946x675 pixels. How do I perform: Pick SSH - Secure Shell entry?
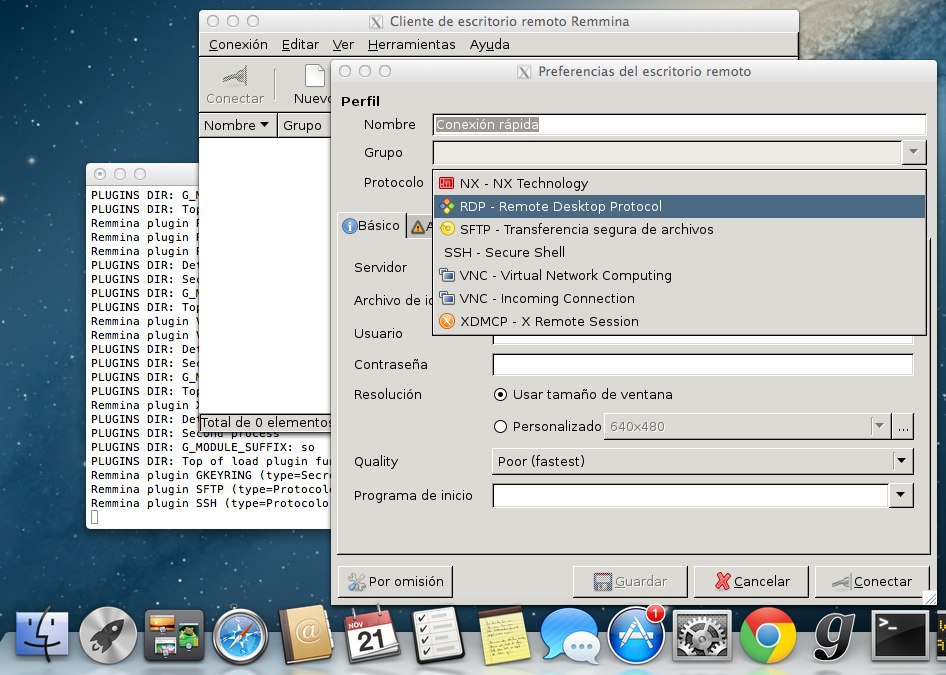[x=679, y=252]
